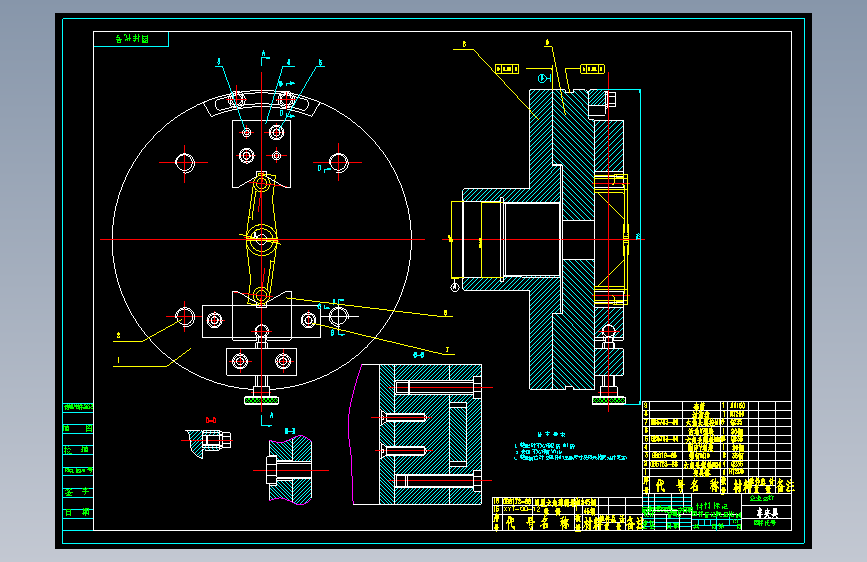
Task: Click the cyan section marker A above the disc
Action: point(264,55)
